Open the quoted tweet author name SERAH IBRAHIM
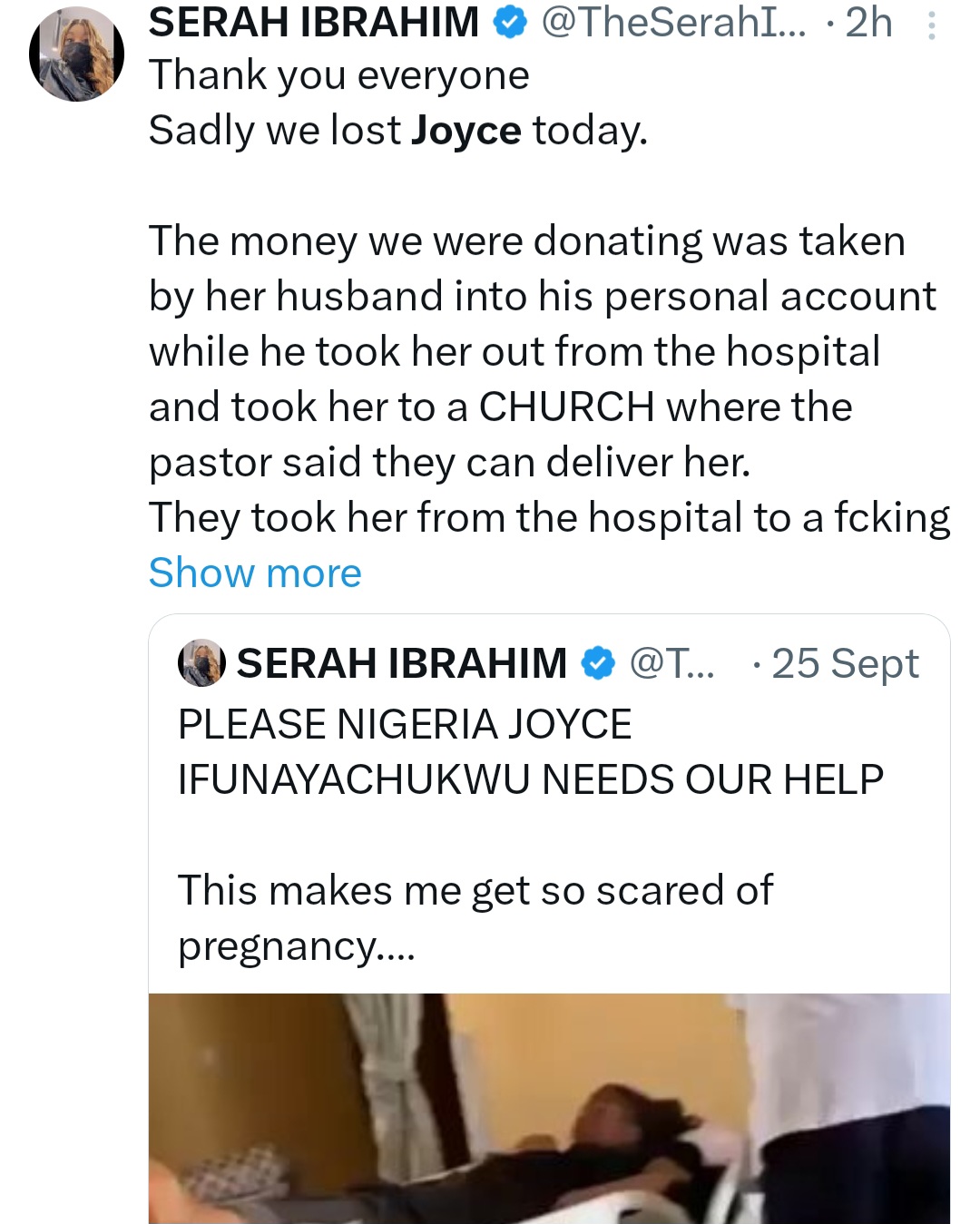The height and width of the screenshot is (1224, 980). click(x=401, y=663)
